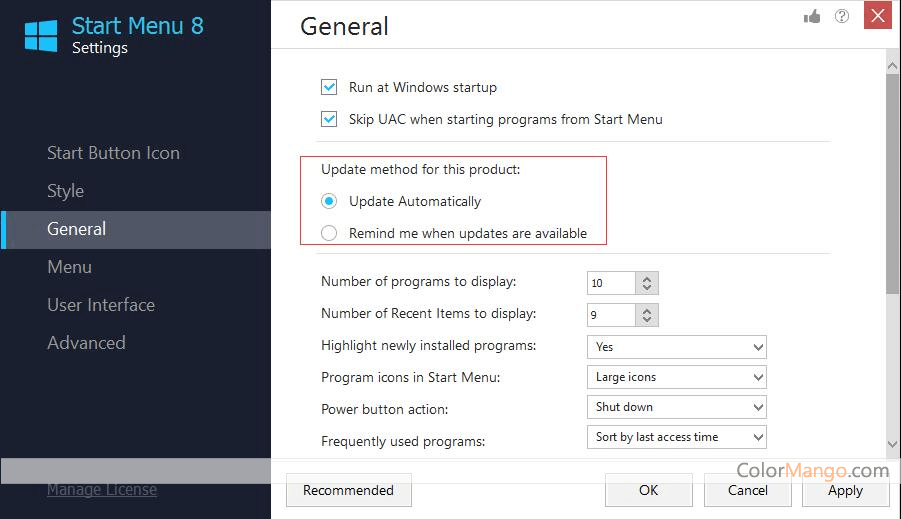Open the help question mark icon
The height and width of the screenshot is (519, 901).
pos(842,17)
